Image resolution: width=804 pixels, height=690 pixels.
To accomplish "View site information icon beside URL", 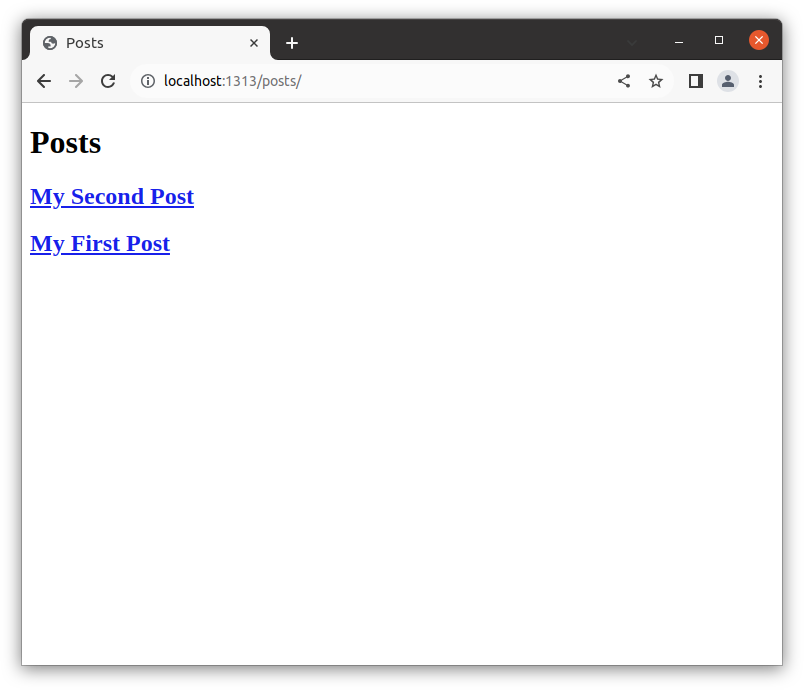I will (x=148, y=81).
